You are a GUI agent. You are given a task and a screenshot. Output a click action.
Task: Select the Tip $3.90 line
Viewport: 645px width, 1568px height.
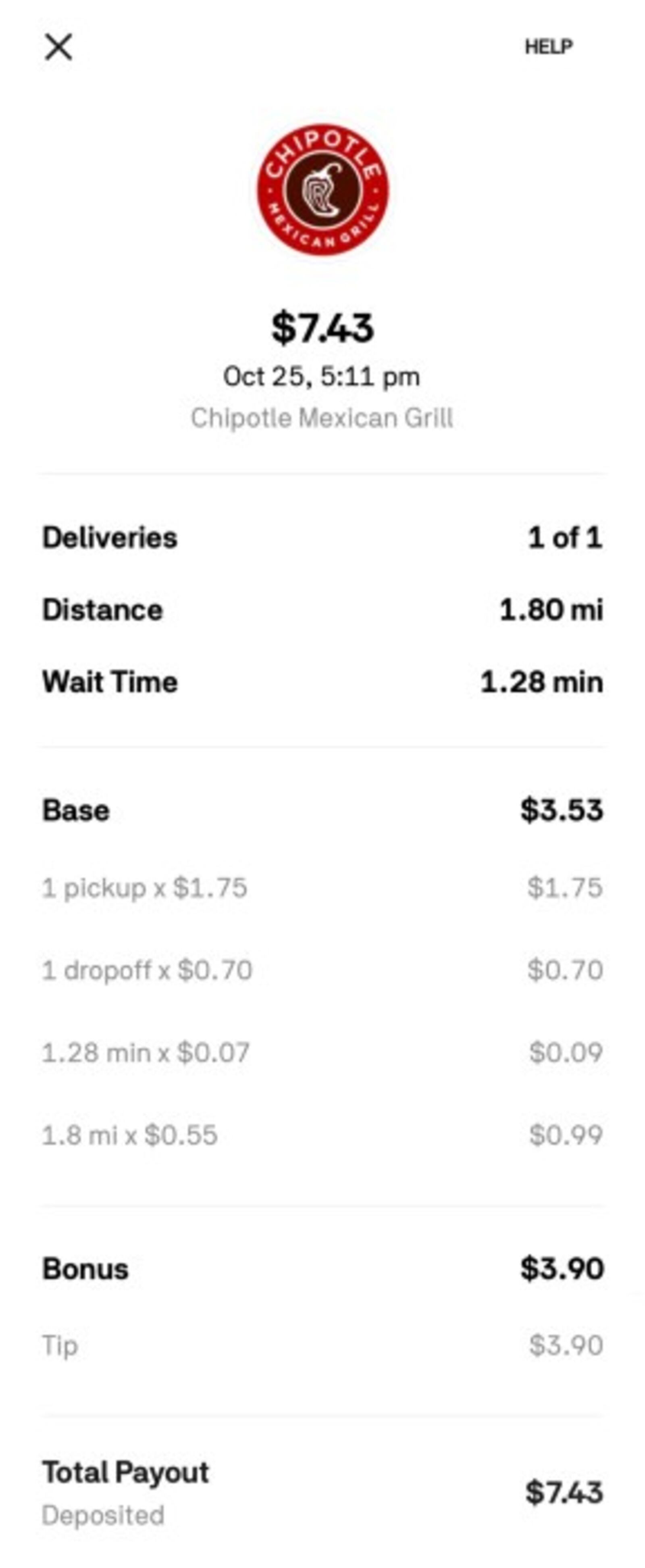322,1345
